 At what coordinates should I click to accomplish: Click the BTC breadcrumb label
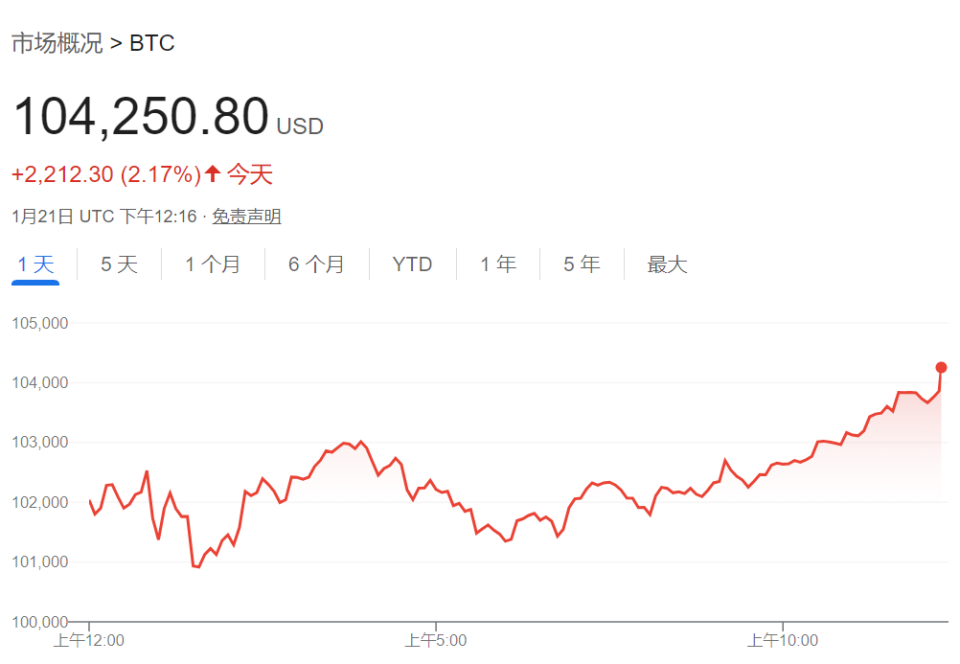point(152,43)
